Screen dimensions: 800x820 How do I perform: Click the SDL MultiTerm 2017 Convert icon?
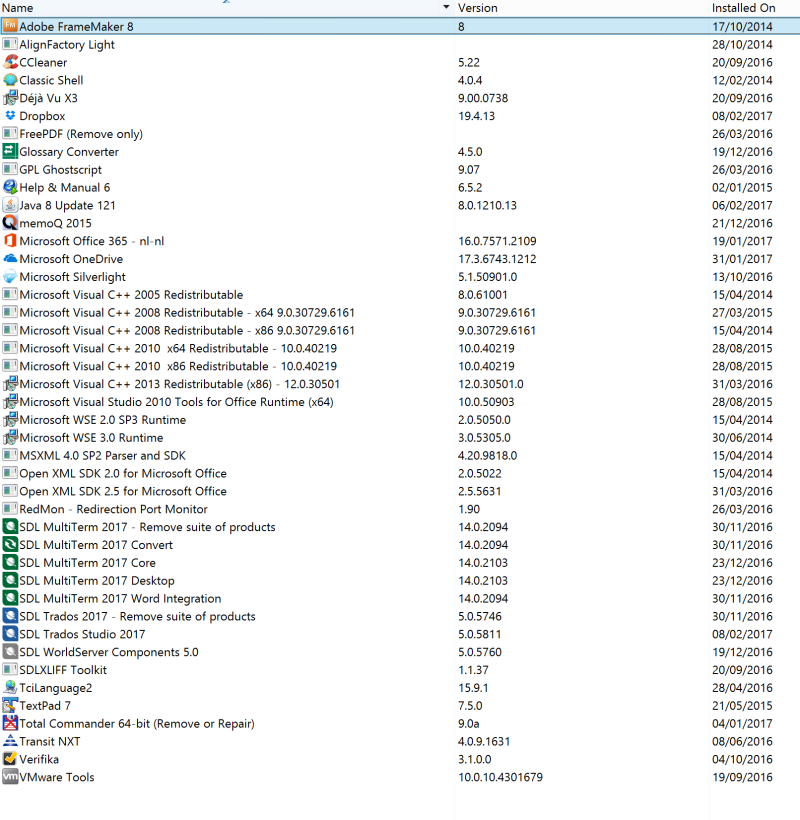point(10,544)
